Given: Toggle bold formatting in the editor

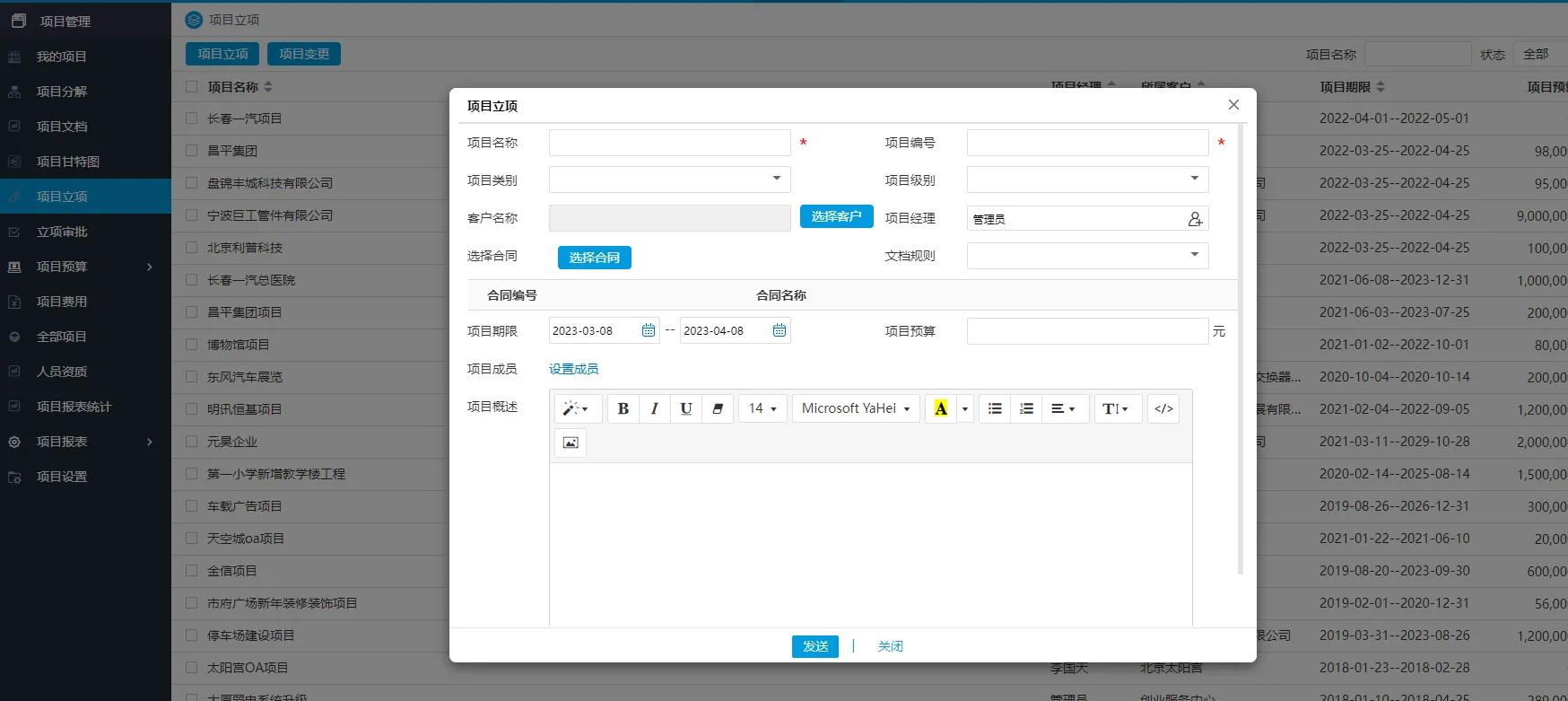Looking at the screenshot, I should point(623,408).
